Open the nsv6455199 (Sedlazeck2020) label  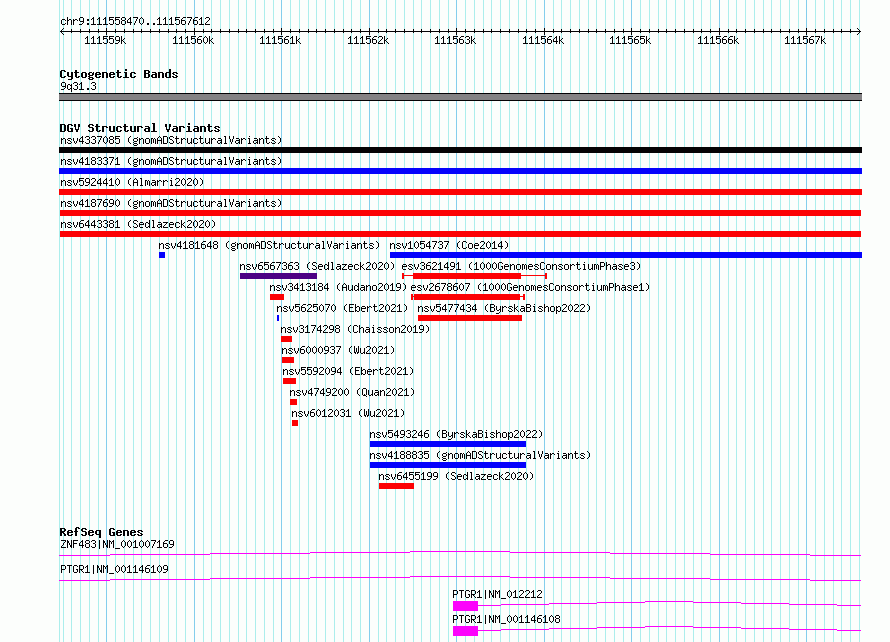(456, 476)
